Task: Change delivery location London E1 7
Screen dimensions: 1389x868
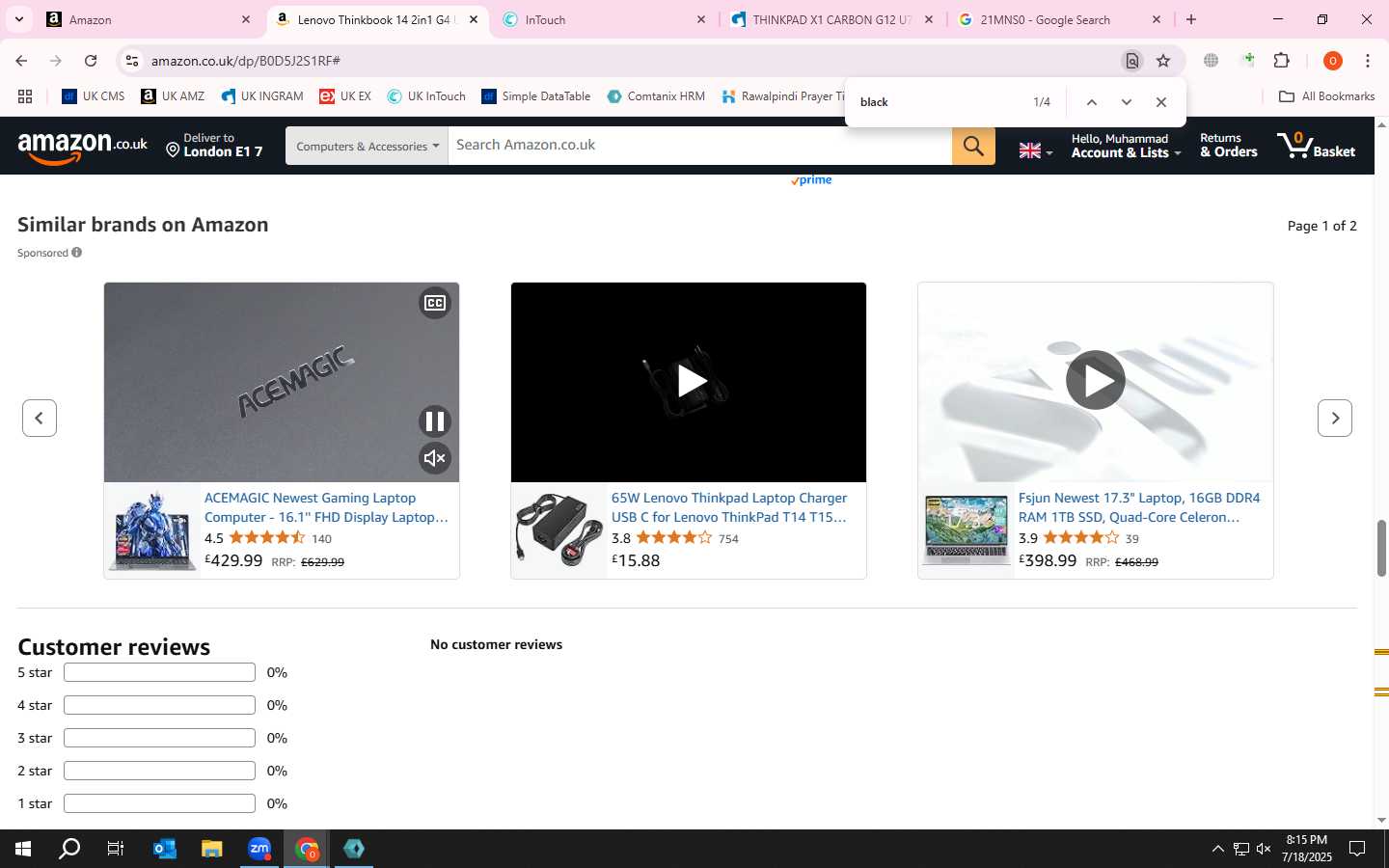Action: point(214,146)
